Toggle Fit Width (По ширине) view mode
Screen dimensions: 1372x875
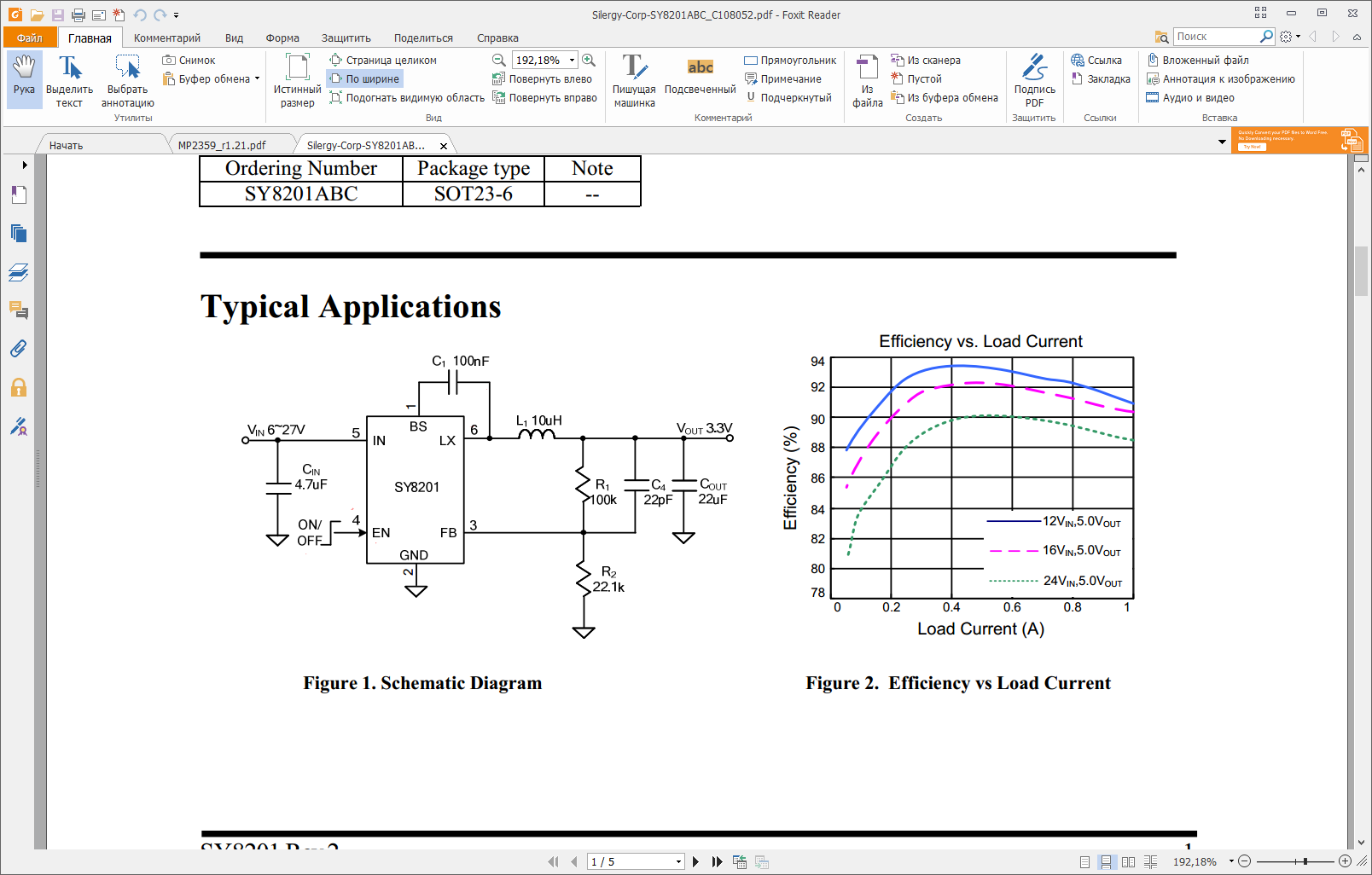(364, 79)
